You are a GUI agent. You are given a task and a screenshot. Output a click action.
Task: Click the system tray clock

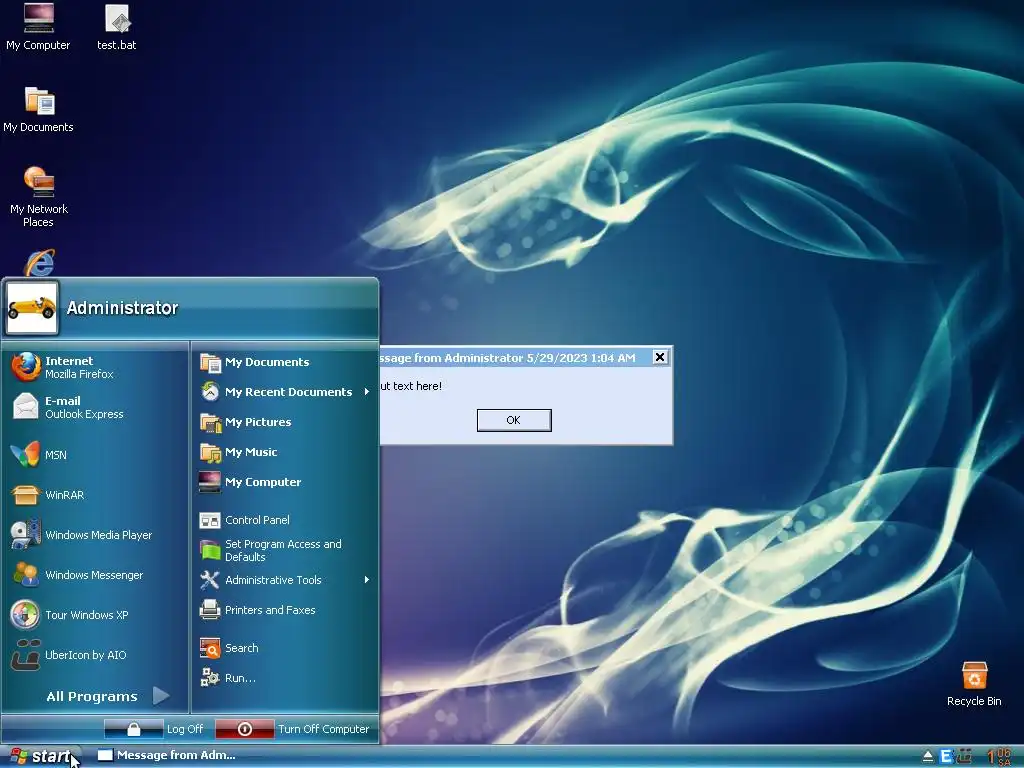coord(1000,756)
